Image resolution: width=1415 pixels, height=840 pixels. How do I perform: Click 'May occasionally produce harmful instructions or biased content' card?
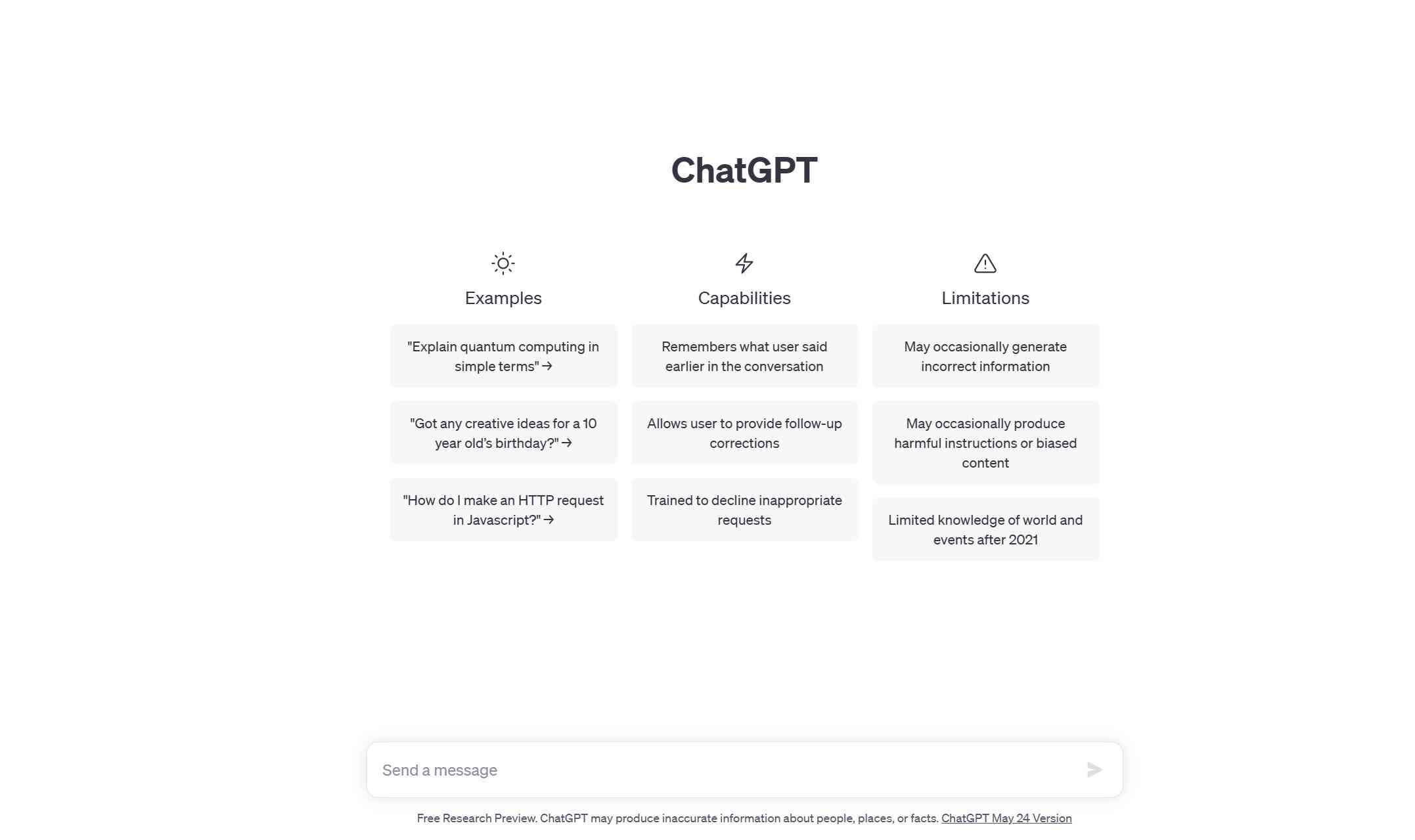pyautogui.click(x=985, y=442)
